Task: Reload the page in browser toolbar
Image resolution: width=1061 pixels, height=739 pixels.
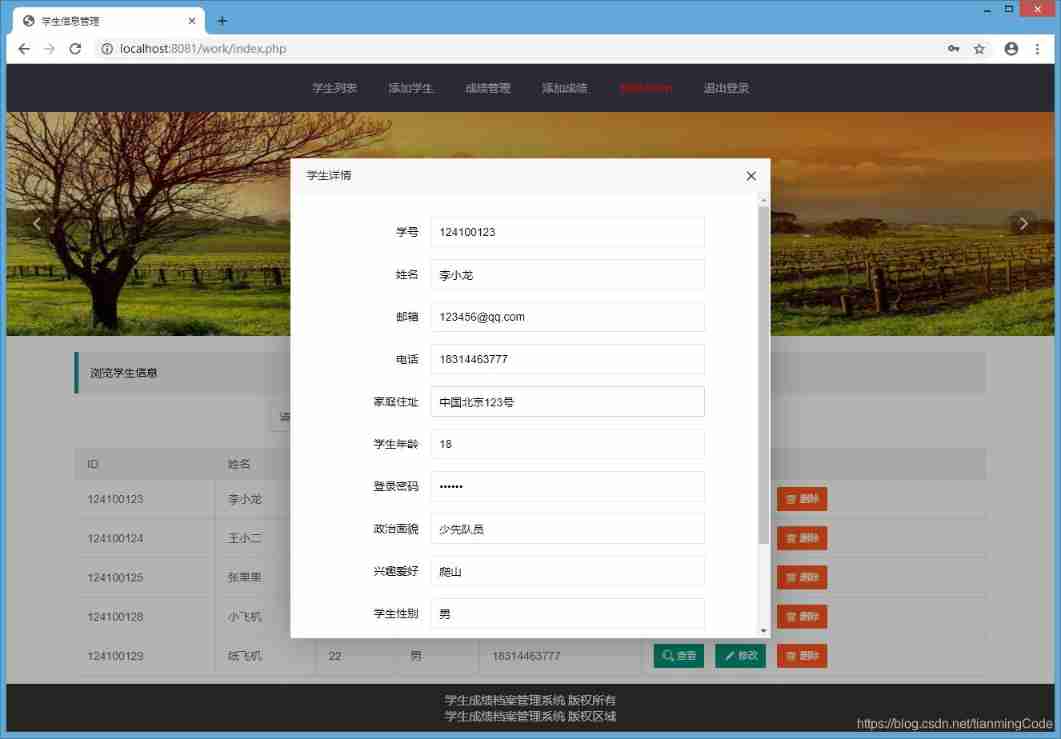Action: pos(75,49)
